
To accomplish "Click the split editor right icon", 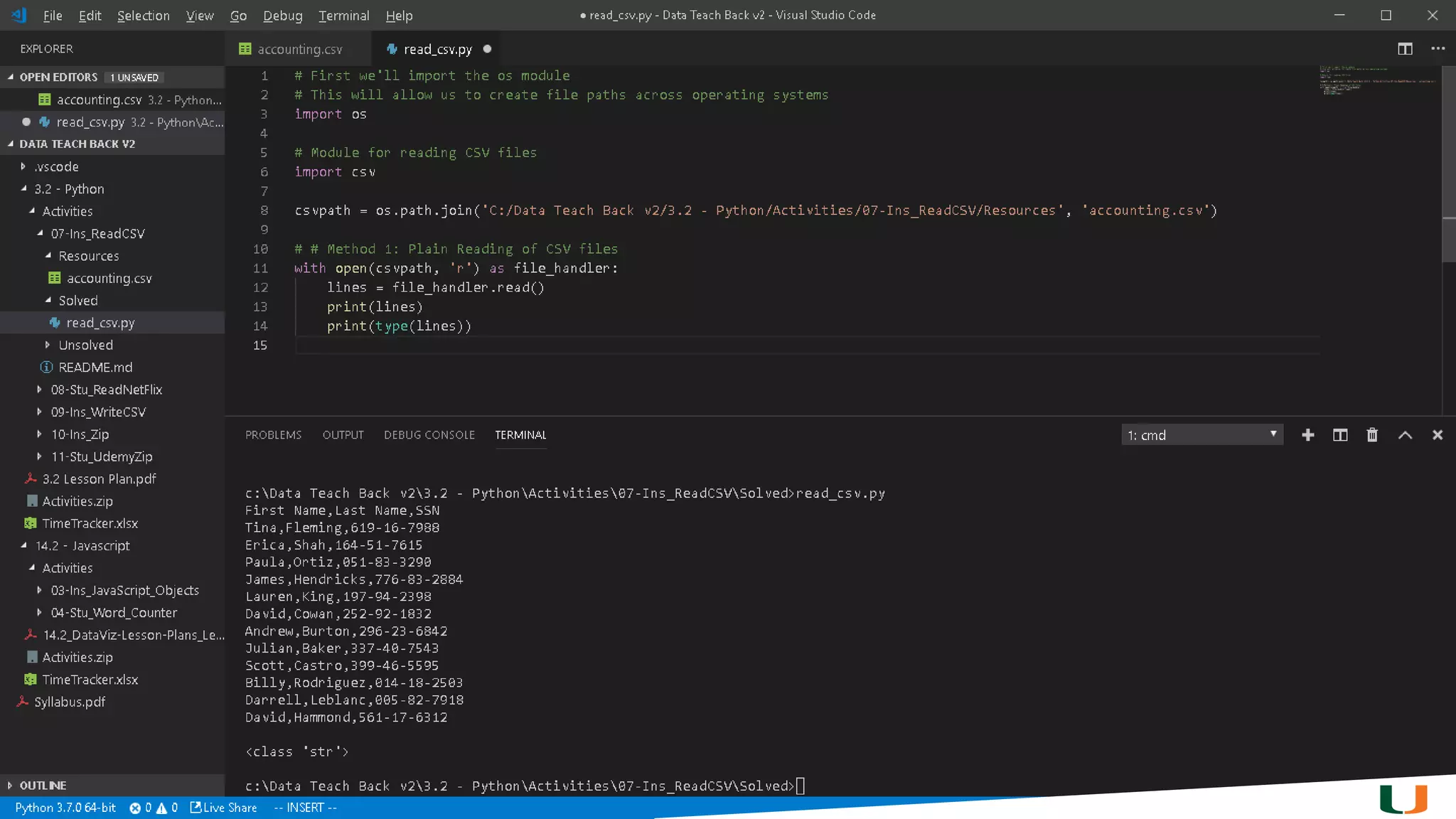I will click(1405, 48).
